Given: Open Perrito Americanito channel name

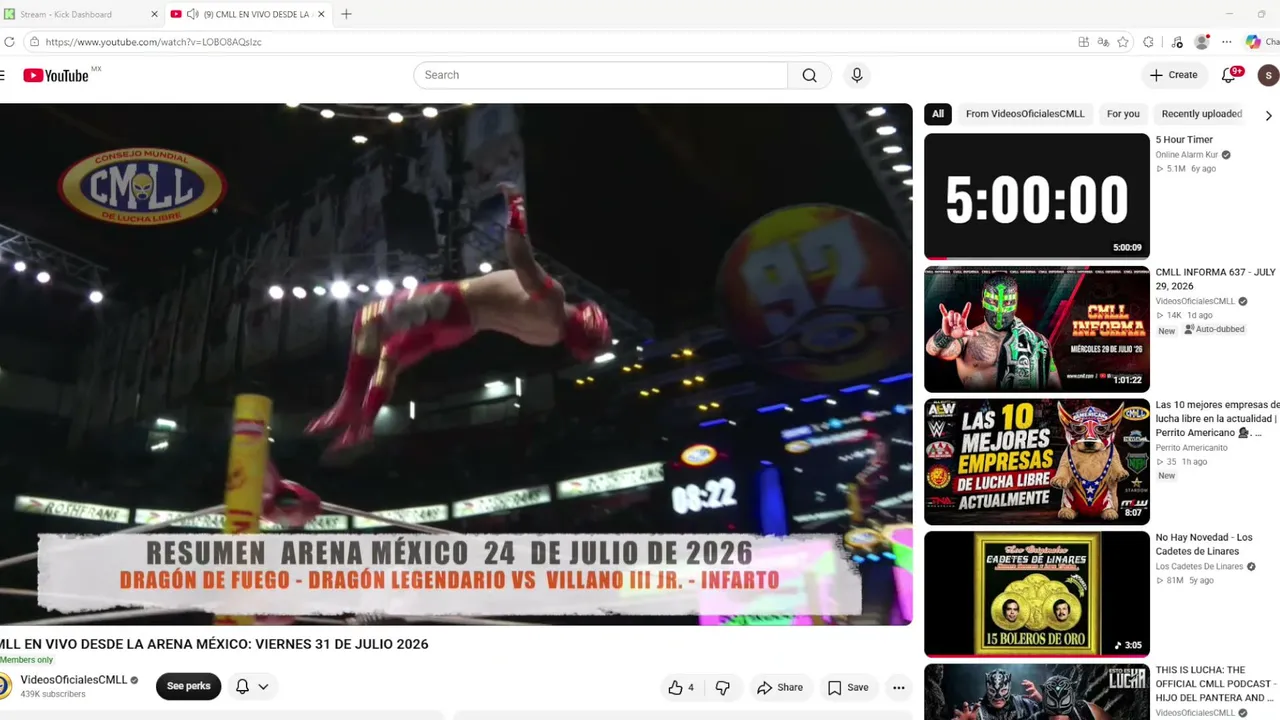Looking at the screenshot, I should tap(1191, 448).
